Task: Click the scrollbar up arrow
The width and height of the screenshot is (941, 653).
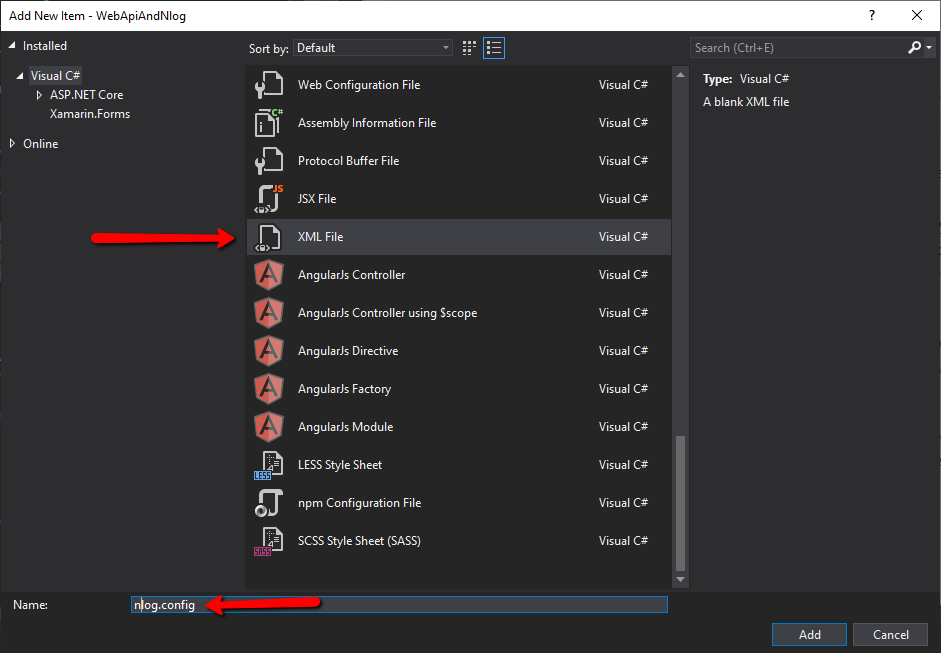Action: pyautogui.click(x=680, y=75)
